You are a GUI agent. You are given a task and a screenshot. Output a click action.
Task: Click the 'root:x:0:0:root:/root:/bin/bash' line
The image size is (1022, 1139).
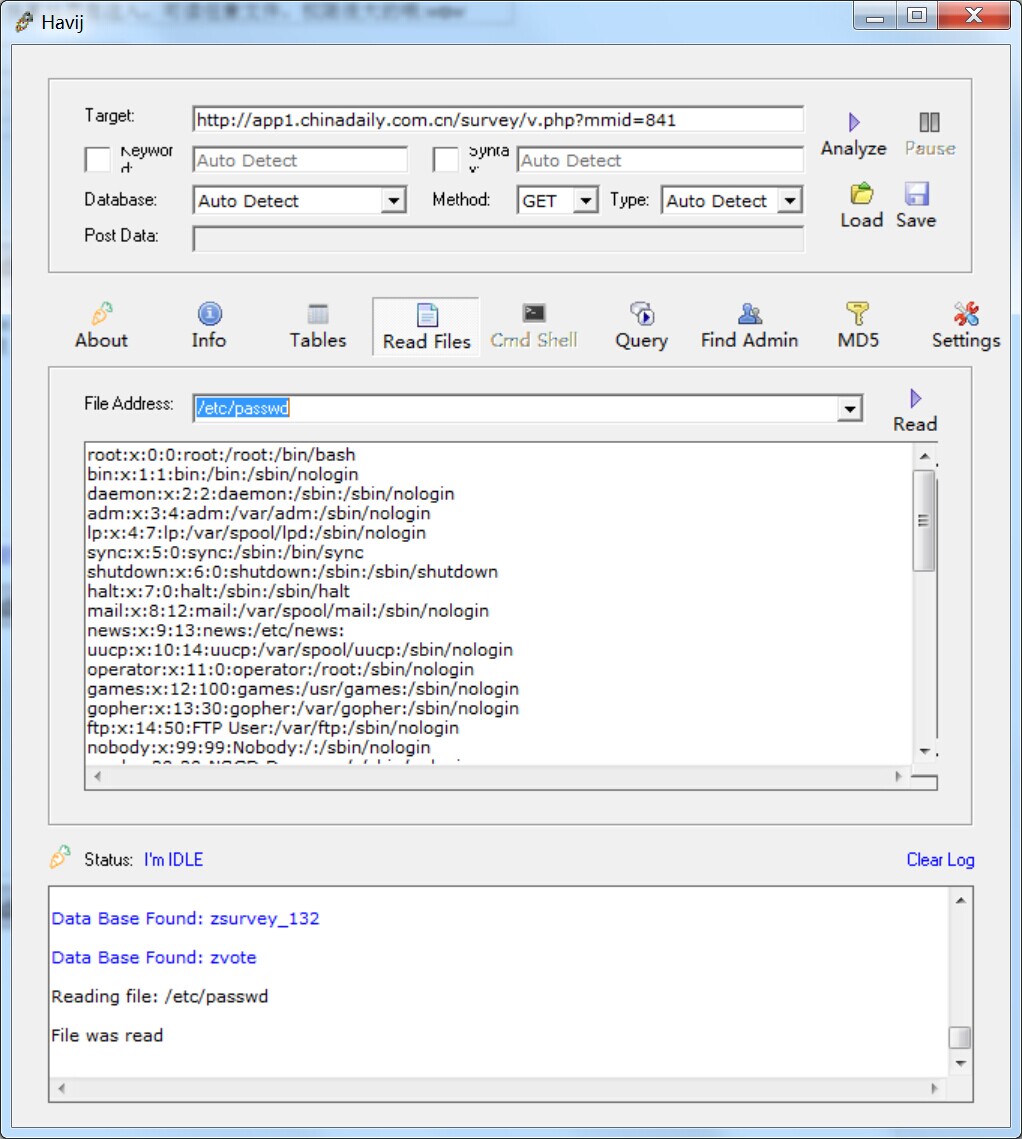click(222, 455)
